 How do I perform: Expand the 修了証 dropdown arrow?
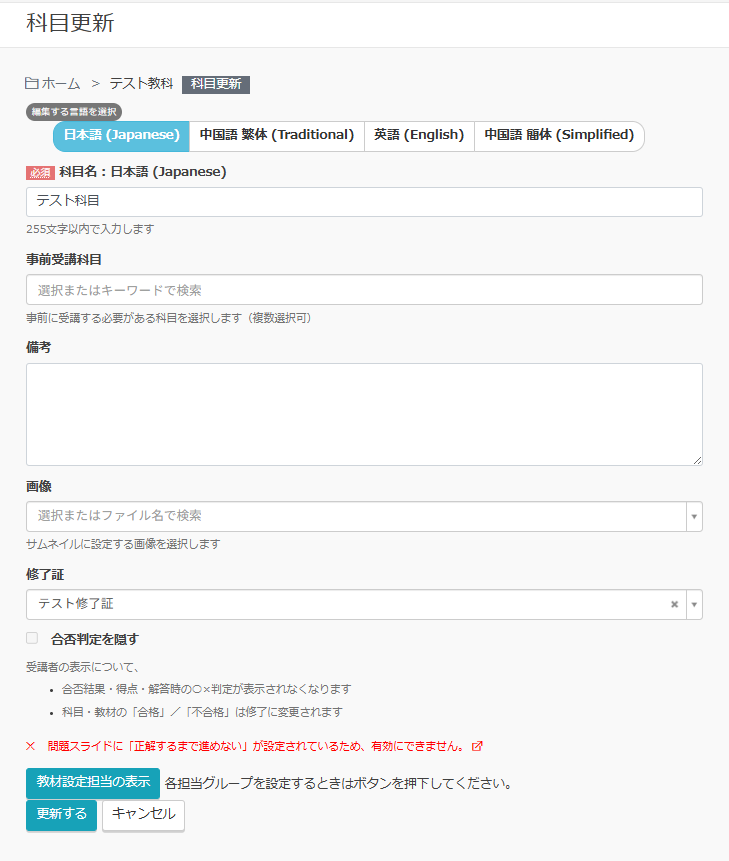tap(694, 604)
